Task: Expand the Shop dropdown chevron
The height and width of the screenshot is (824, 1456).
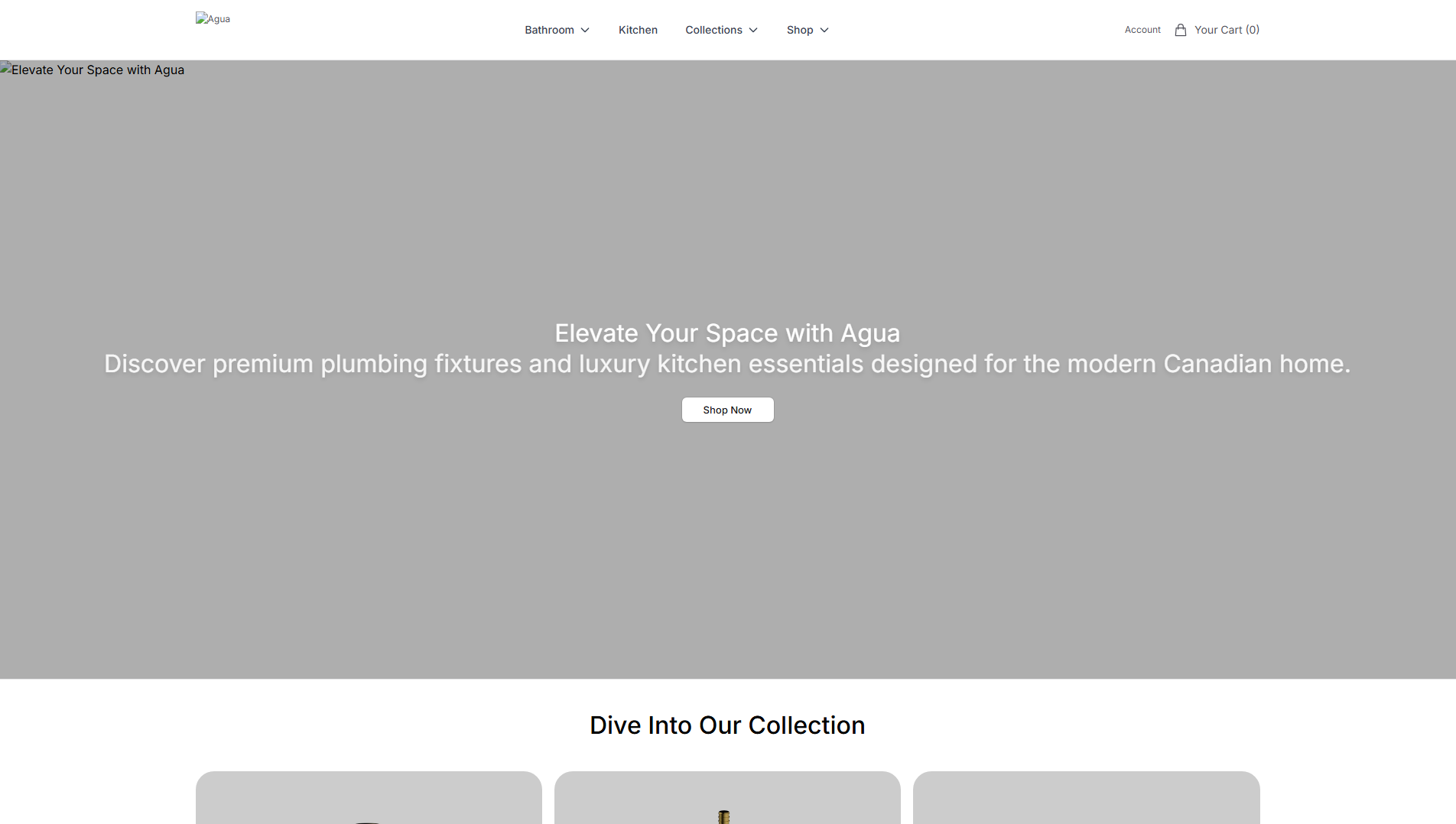Action: (824, 30)
